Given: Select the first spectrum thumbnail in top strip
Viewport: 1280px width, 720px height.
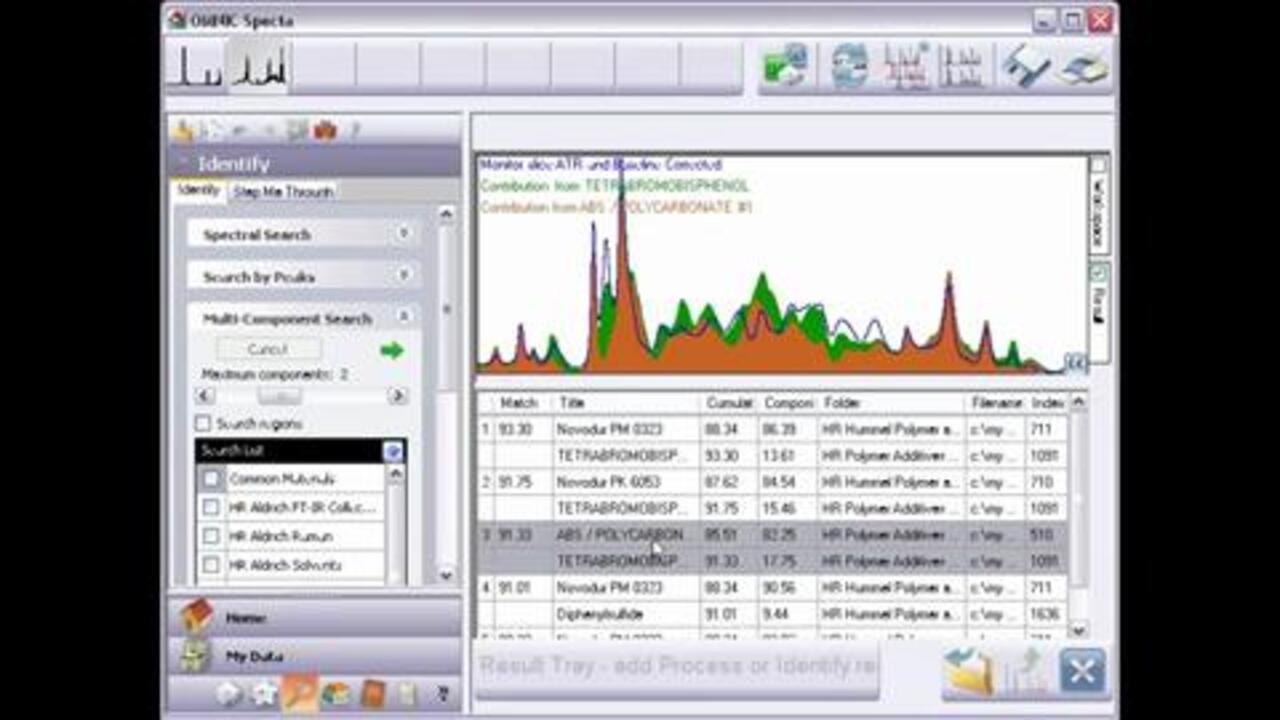Looking at the screenshot, I should click(x=194, y=68).
